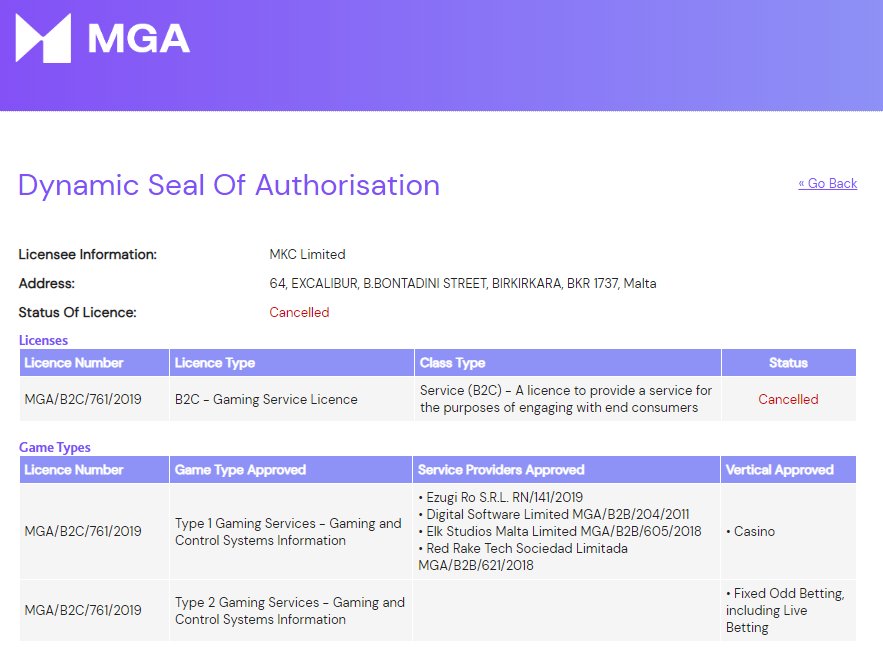This screenshot has height=649, width=883.
Task: Select the MKC Limited licensee name
Action: pos(307,254)
